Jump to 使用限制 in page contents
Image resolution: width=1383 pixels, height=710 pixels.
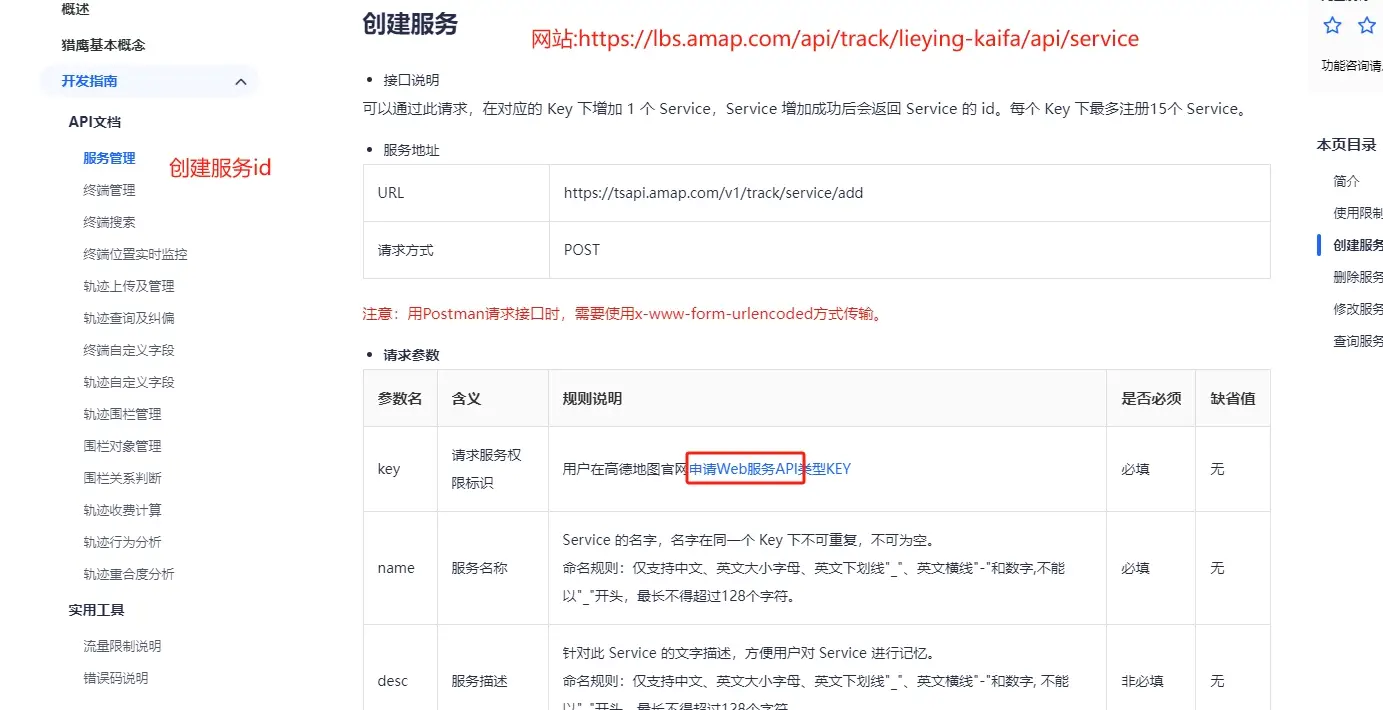(x=1358, y=213)
